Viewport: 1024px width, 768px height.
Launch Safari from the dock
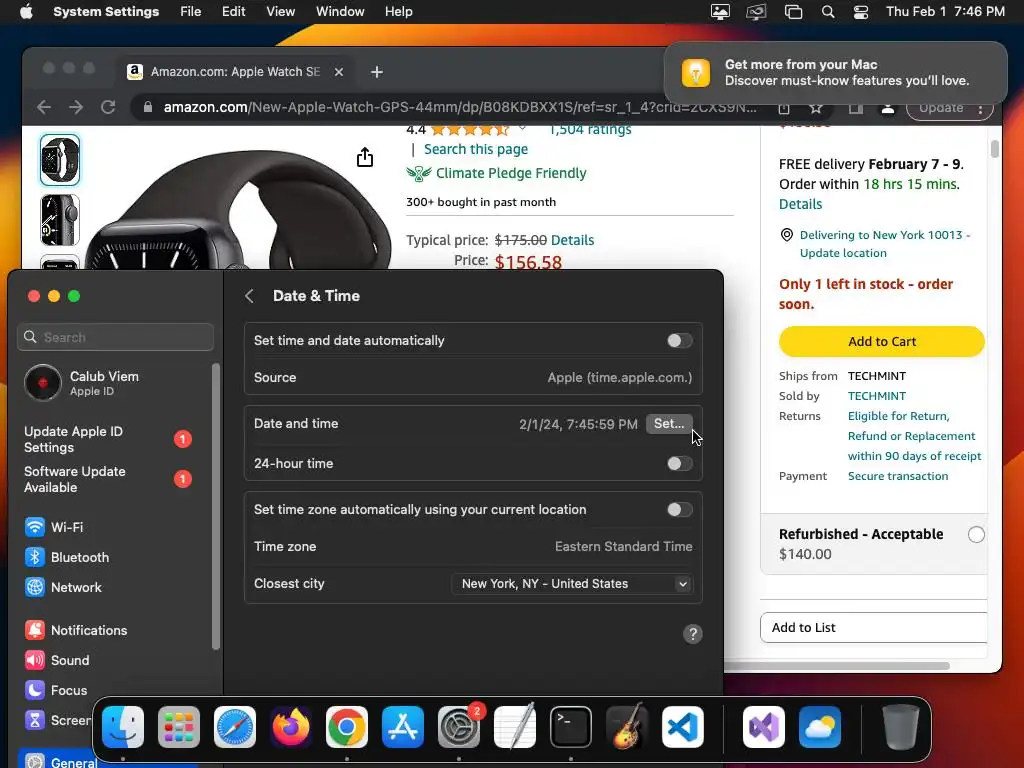tap(234, 727)
